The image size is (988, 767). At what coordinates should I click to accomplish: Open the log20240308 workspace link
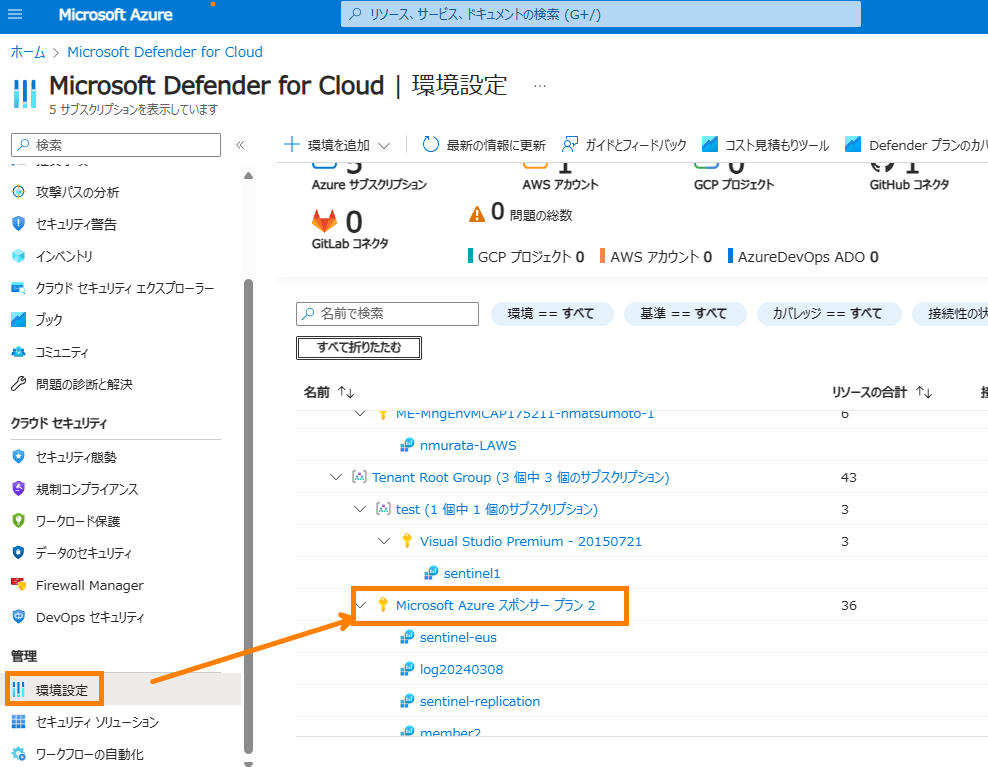coord(461,669)
